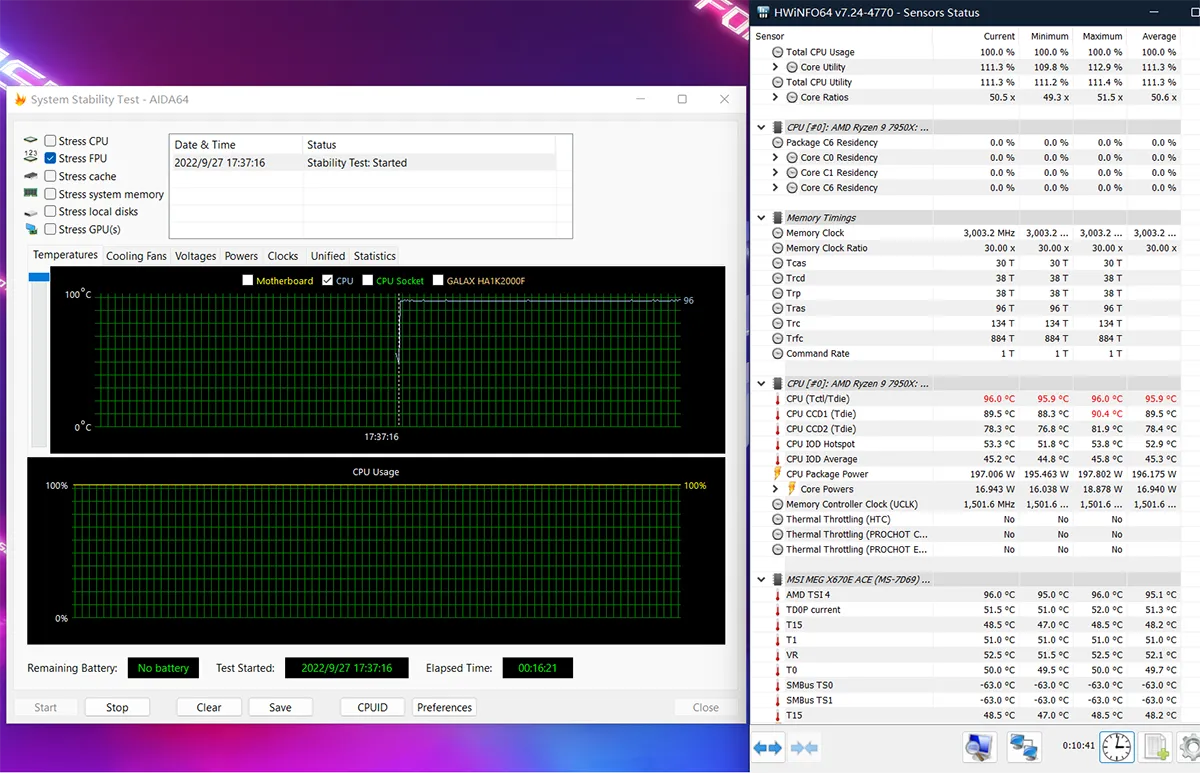Viewport: 1200px width, 773px height.
Task: Click the vertical slider left of temperature graph
Action: pyautogui.click(x=39, y=359)
